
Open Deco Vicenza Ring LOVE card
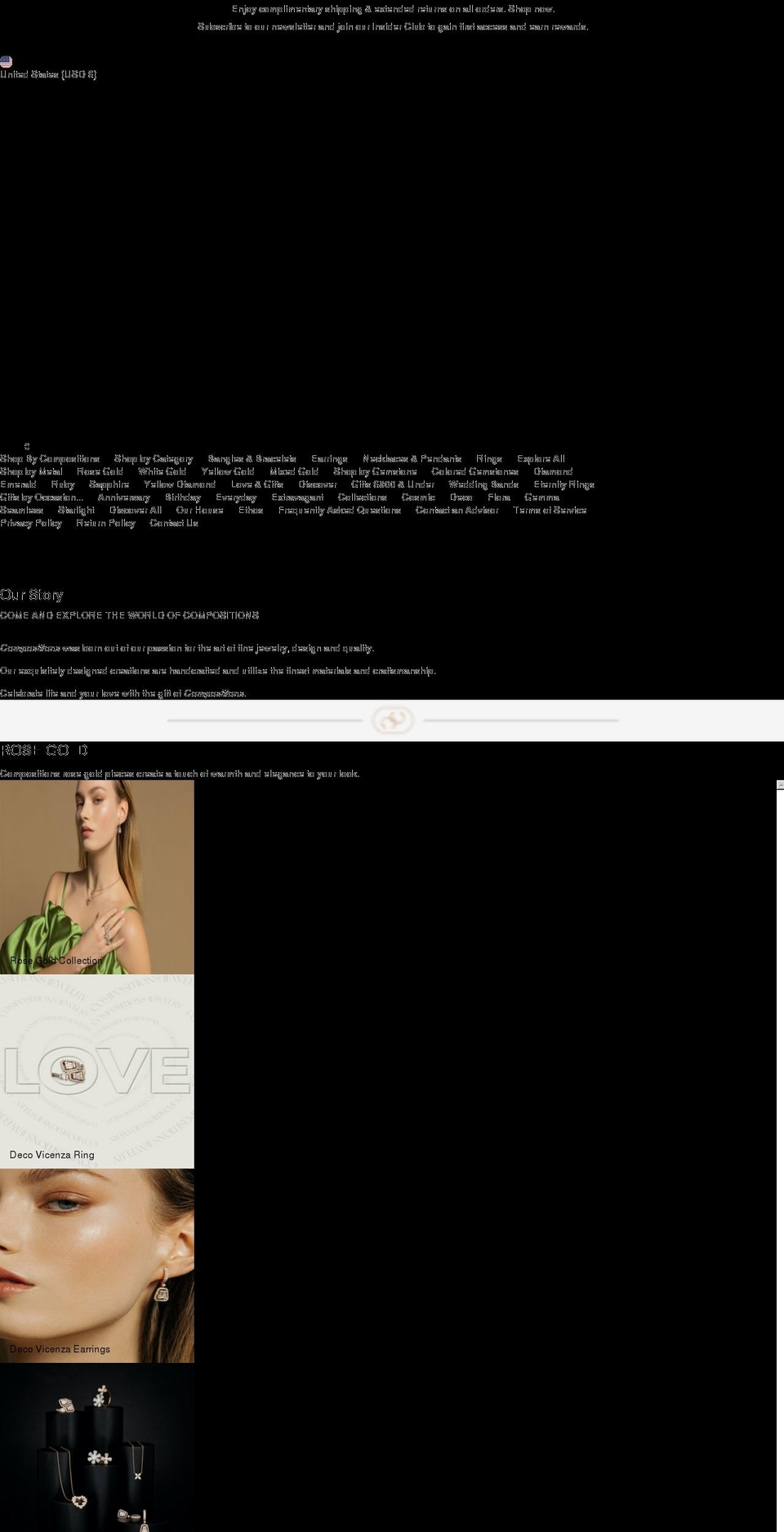click(97, 1071)
